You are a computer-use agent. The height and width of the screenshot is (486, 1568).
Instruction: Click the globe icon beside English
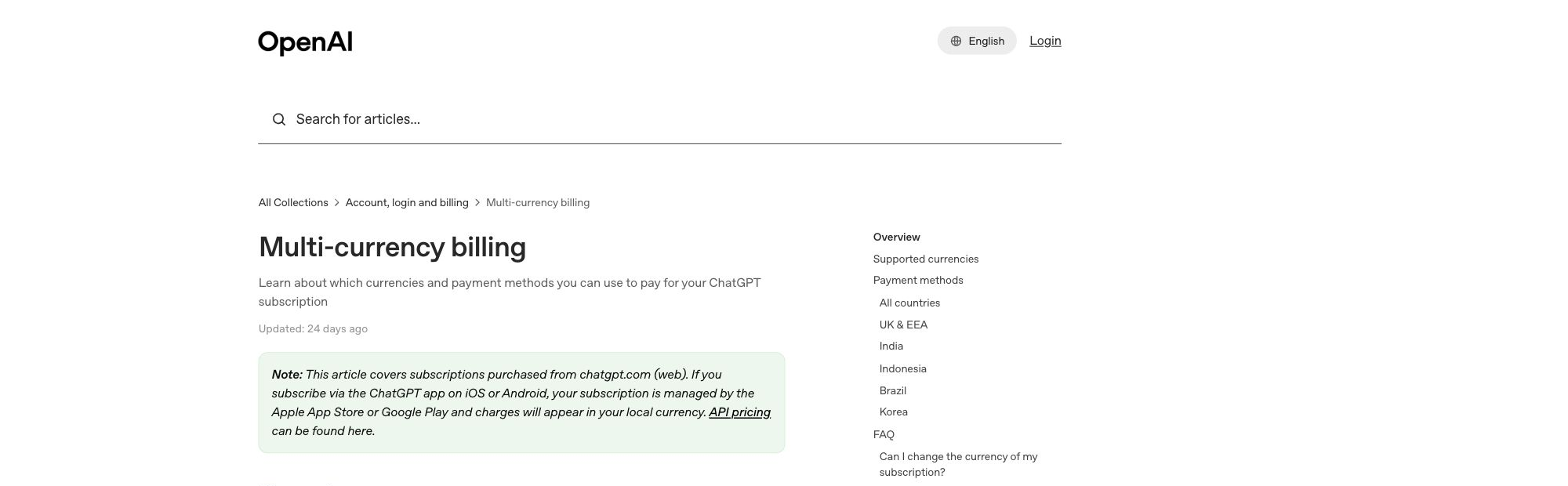pyautogui.click(x=956, y=41)
